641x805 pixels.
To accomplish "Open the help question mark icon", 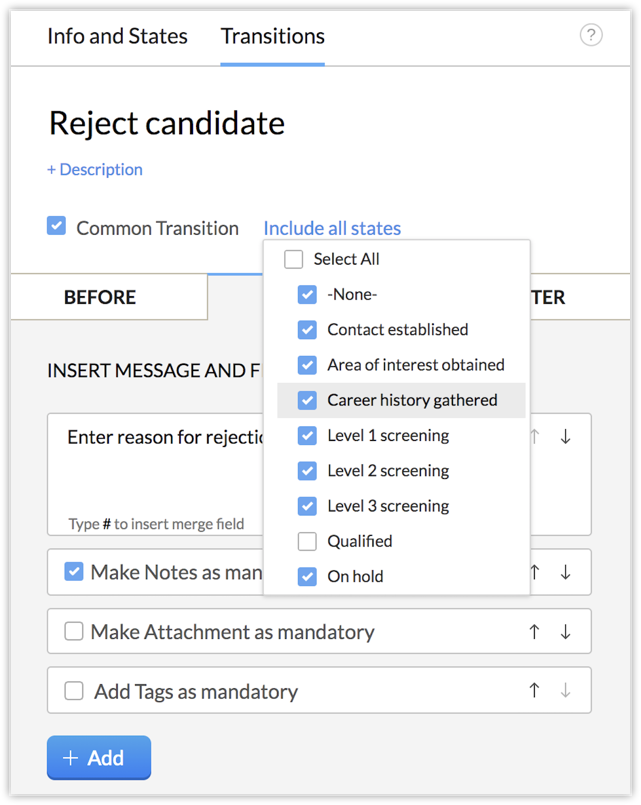I will 591,36.
